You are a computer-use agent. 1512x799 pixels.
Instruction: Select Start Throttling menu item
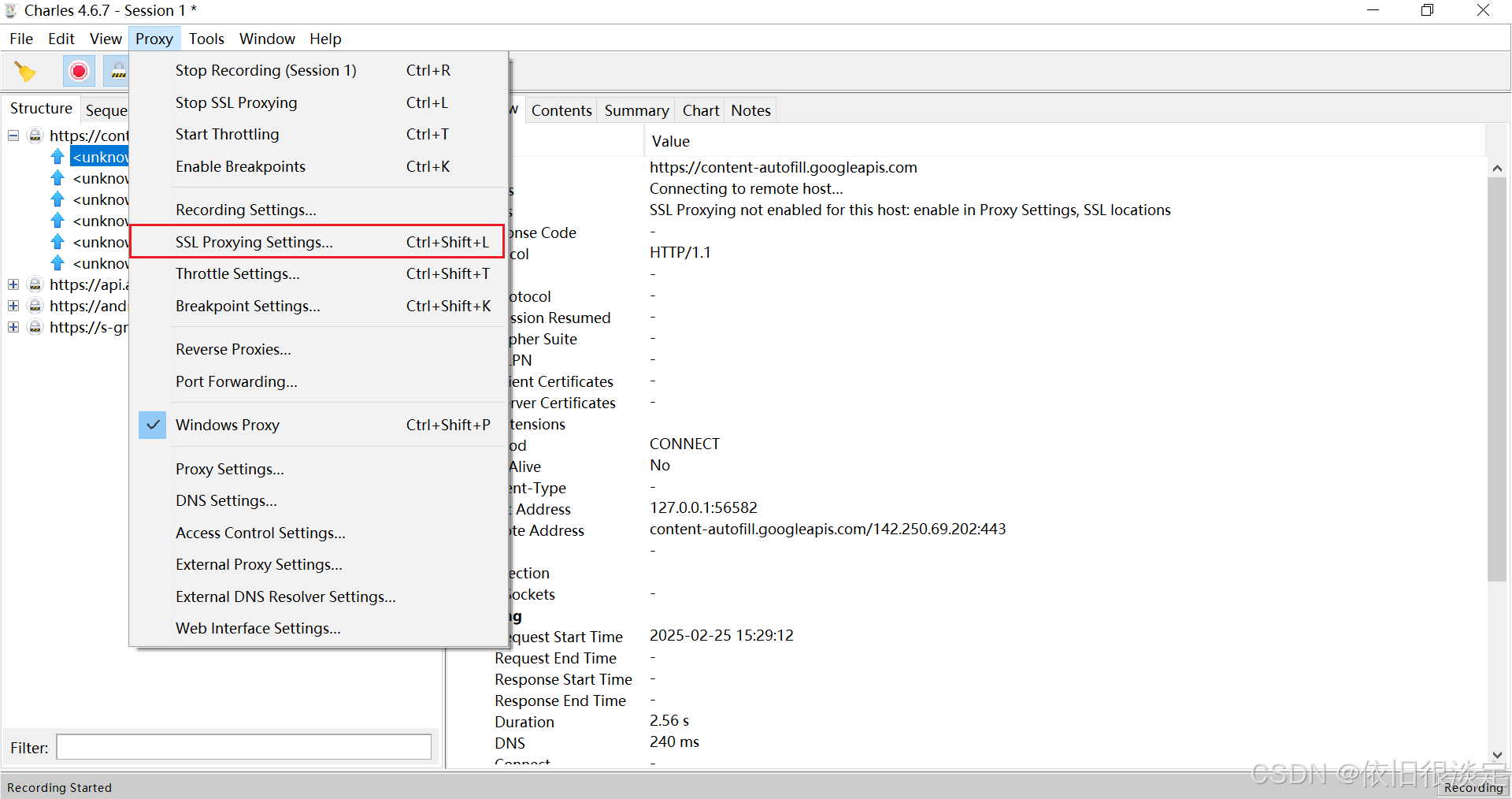319,135
